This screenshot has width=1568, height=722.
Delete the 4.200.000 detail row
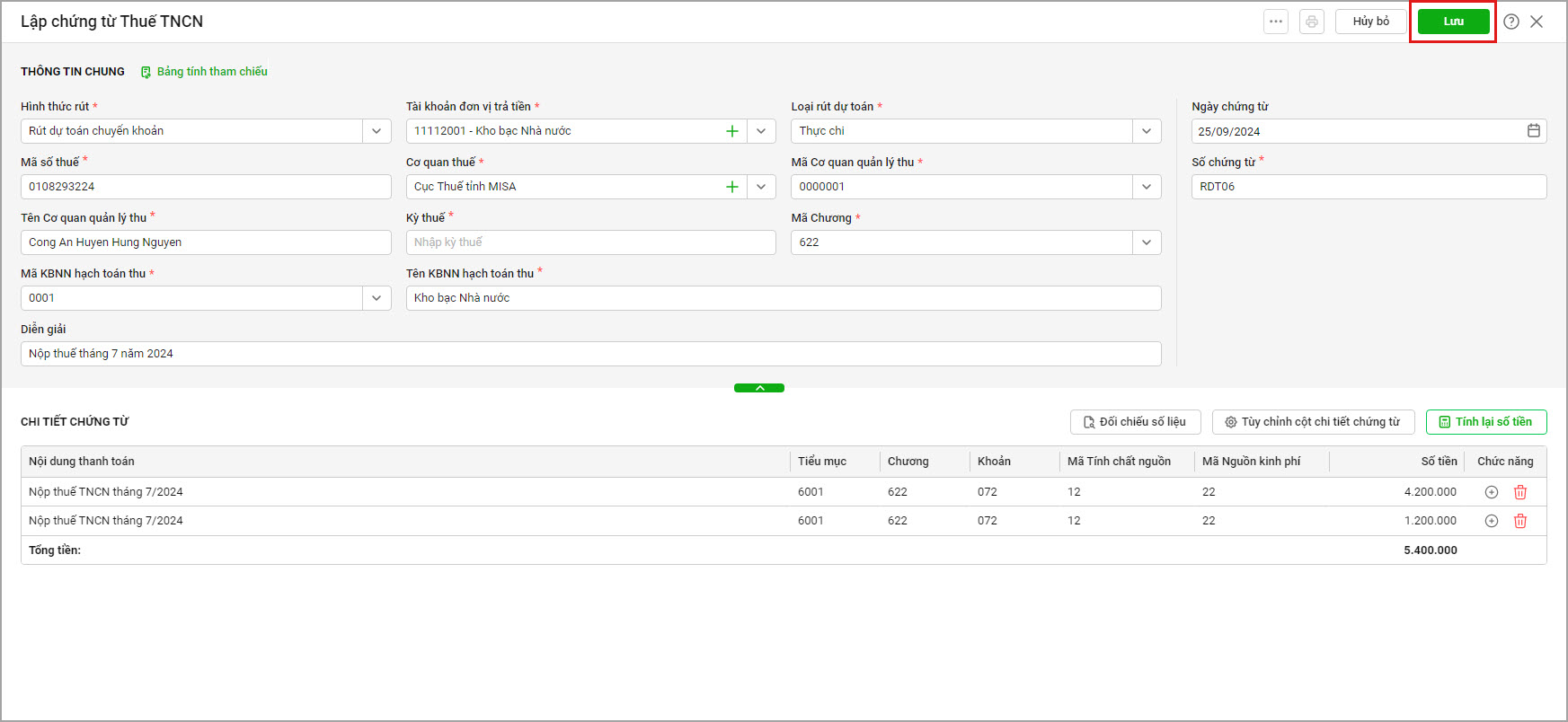[1520, 492]
